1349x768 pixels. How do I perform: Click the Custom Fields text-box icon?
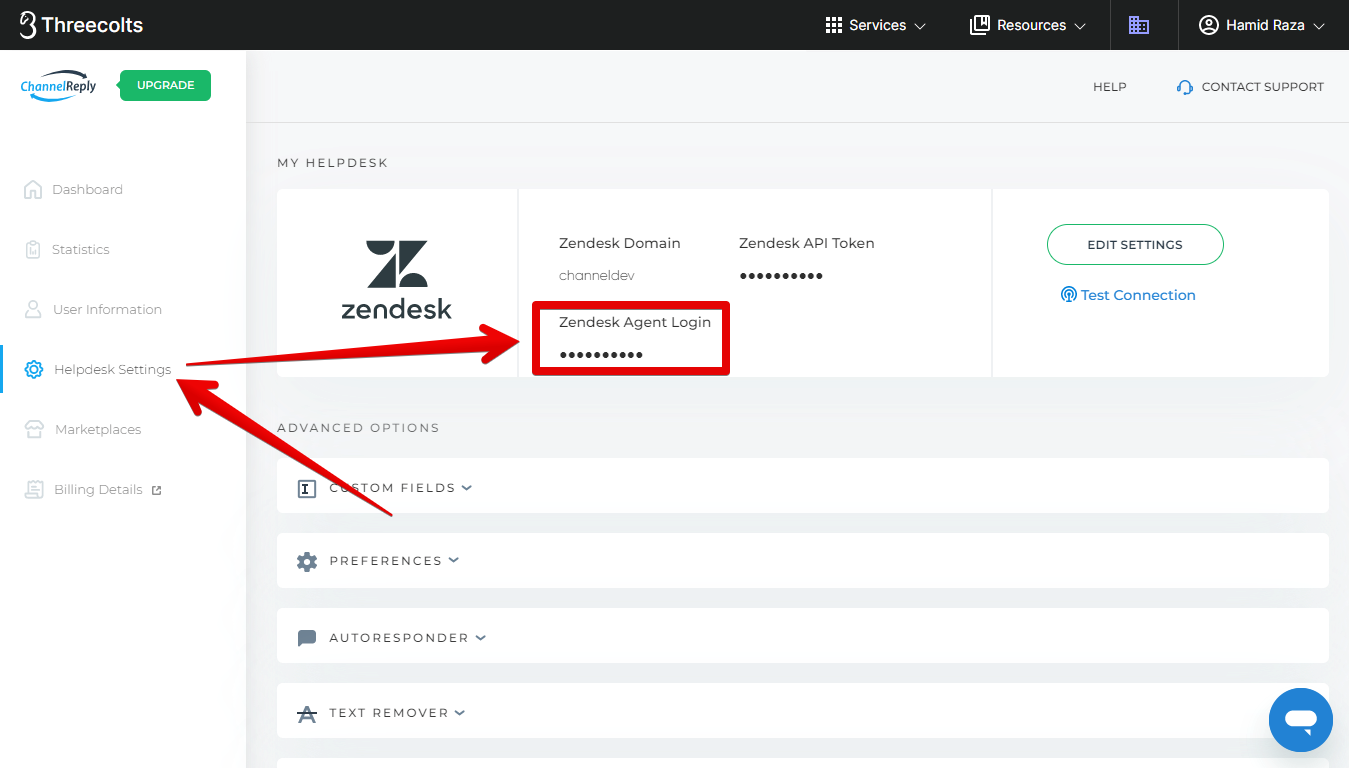(x=307, y=489)
